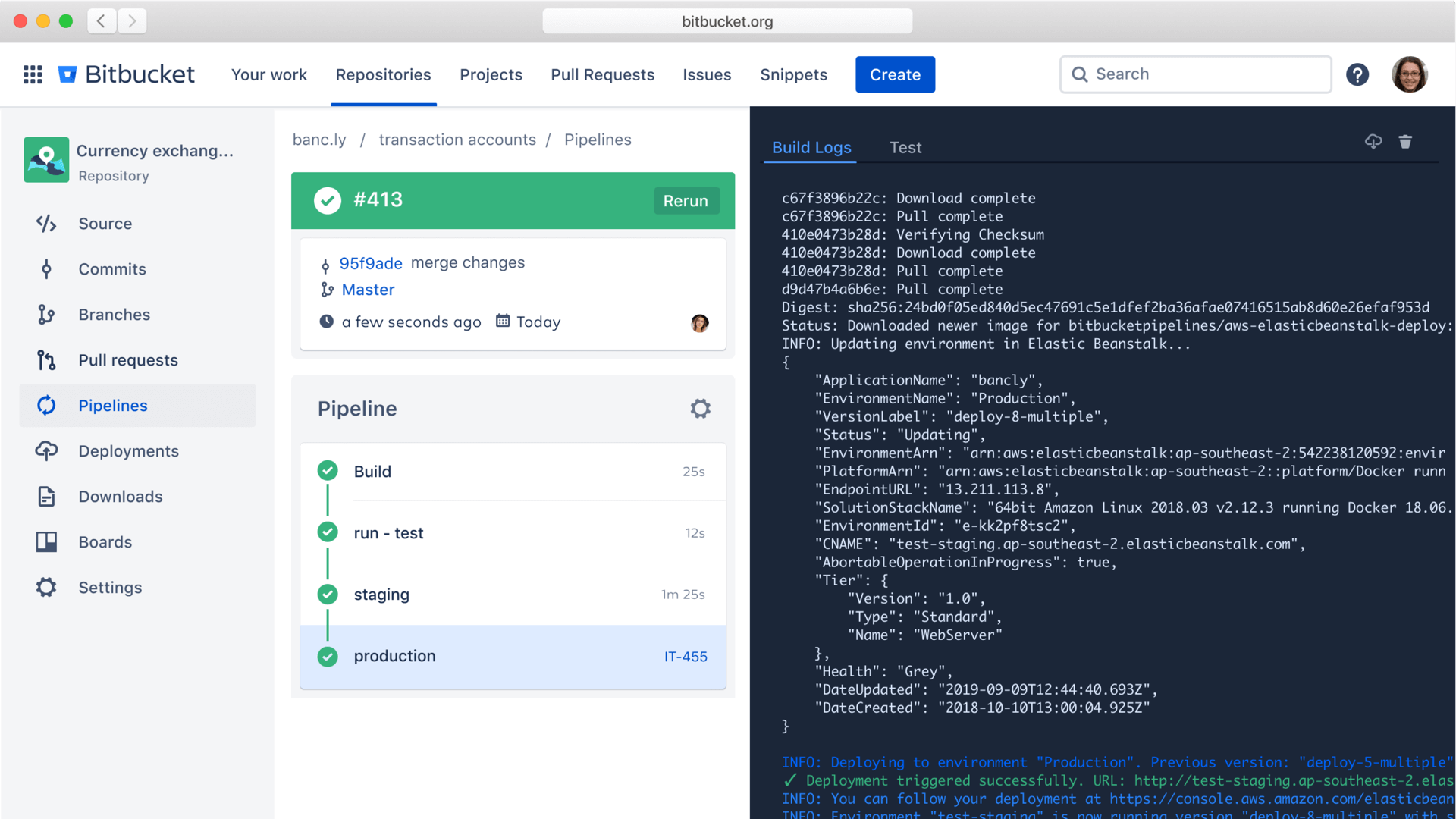Click the Branches icon
This screenshot has width=1456, height=819.
(45, 315)
